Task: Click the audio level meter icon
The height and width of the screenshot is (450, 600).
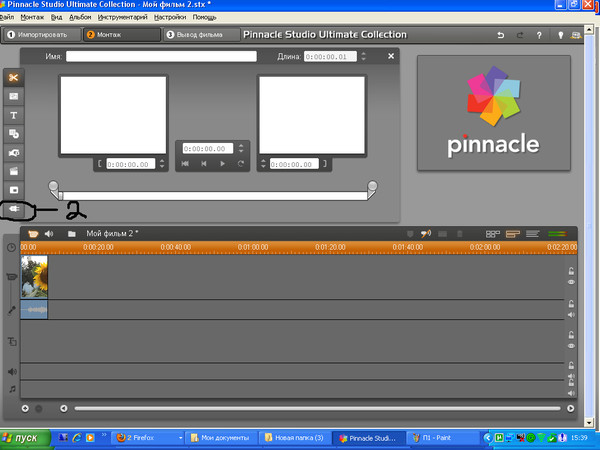Action: (557, 233)
